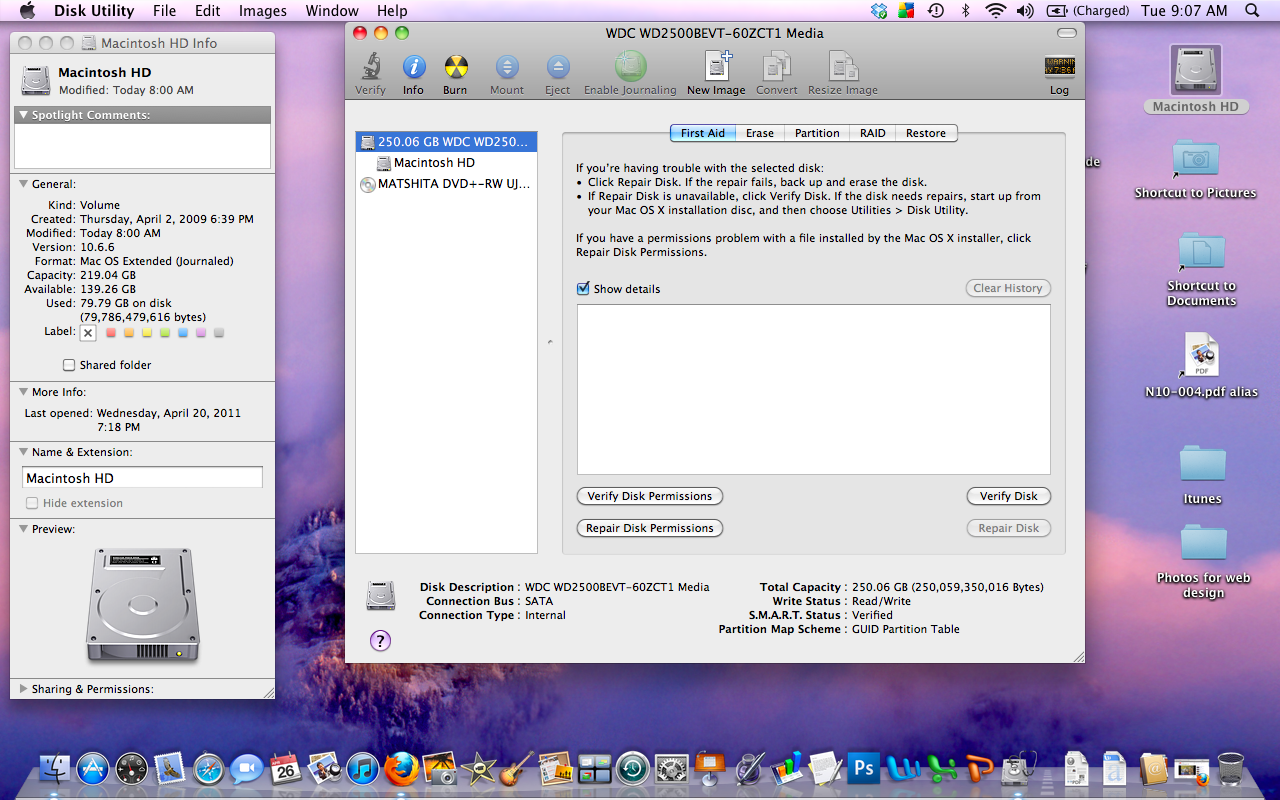Click the Enable Journaling toolbar icon
The image size is (1280, 800).
[630, 67]
